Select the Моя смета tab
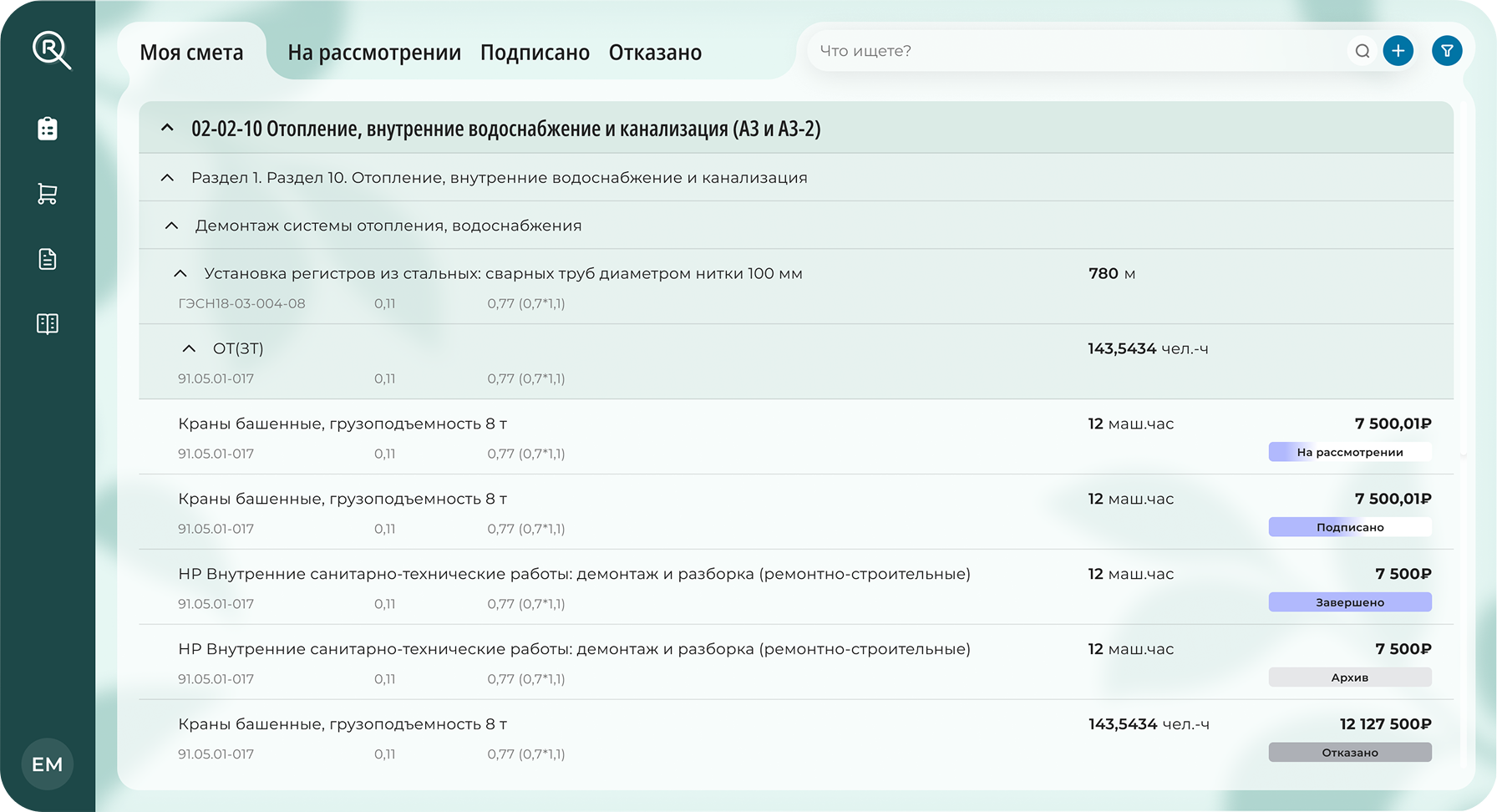1497x812 pixels. pos(192,52)
